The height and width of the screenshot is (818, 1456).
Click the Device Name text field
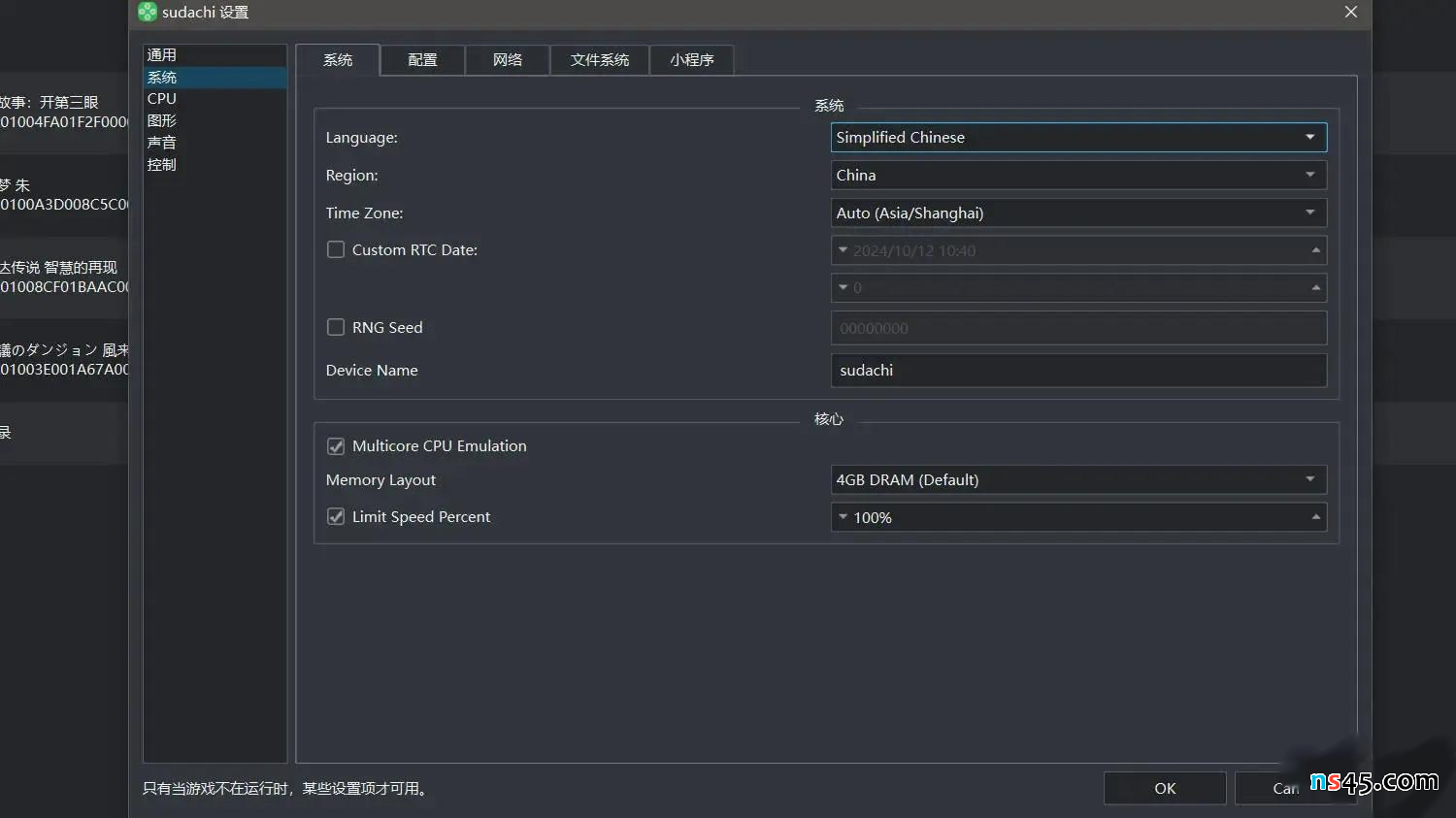click(1077, 371)
